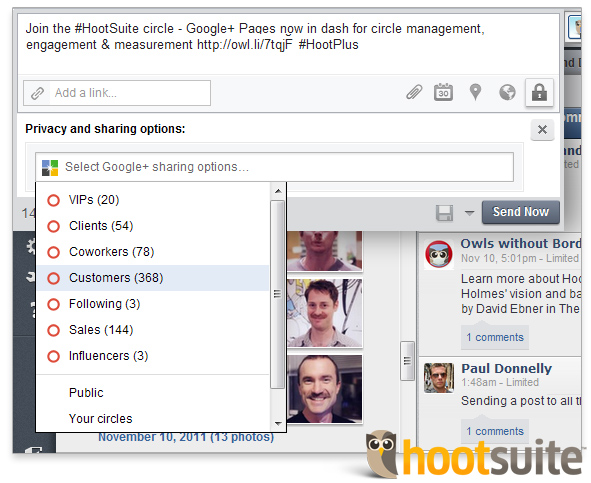Click the Send Now button

click(x=521, y=212)
